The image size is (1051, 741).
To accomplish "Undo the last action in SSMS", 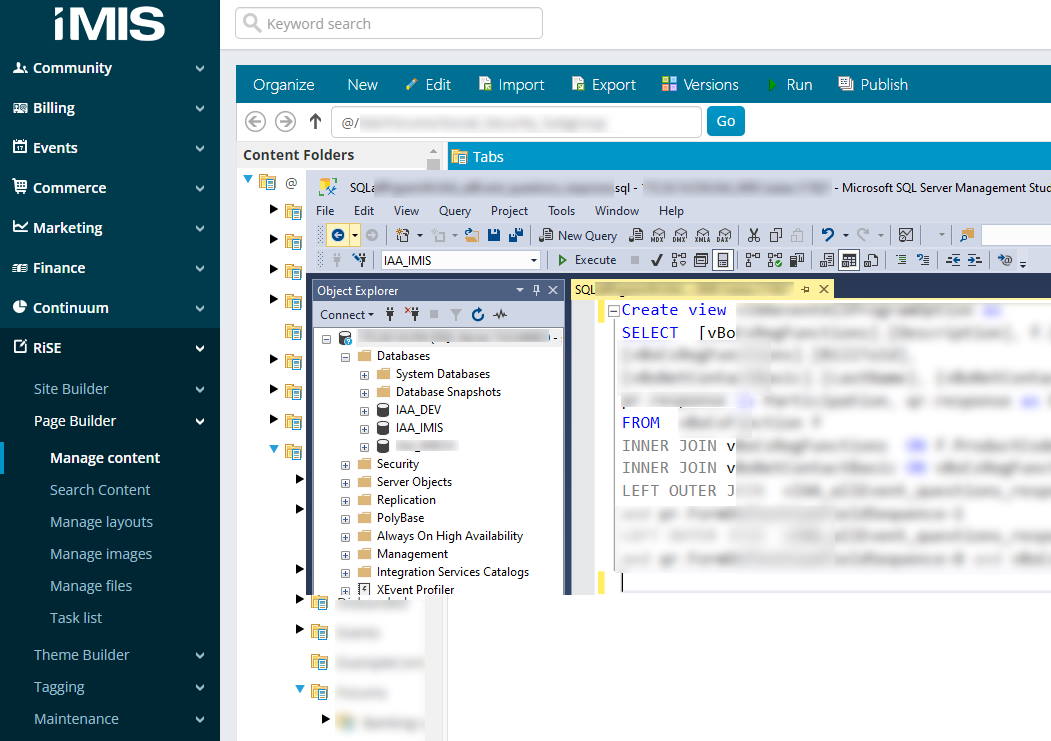I will tap(828, 235).
